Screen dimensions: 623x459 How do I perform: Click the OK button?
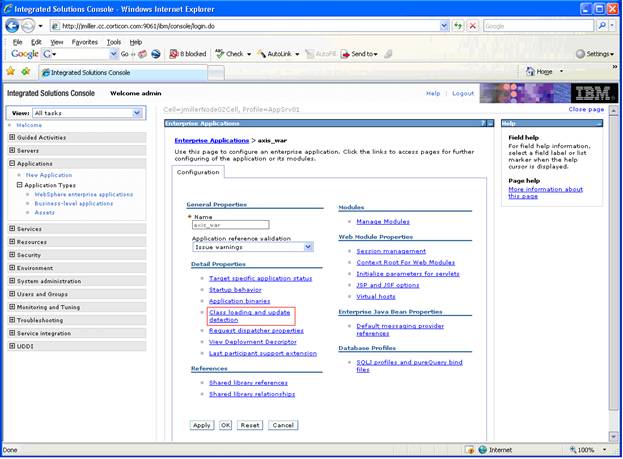point(225,425)
